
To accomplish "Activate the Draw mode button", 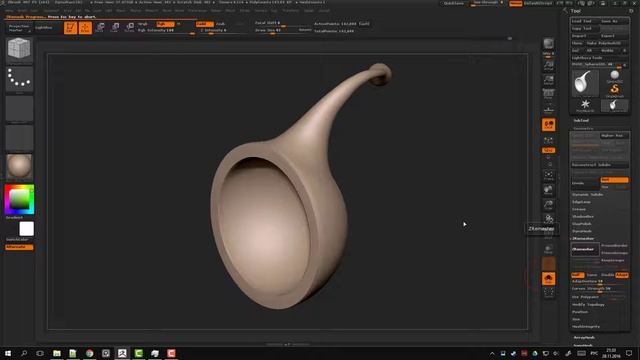I will tap(85, 28).
